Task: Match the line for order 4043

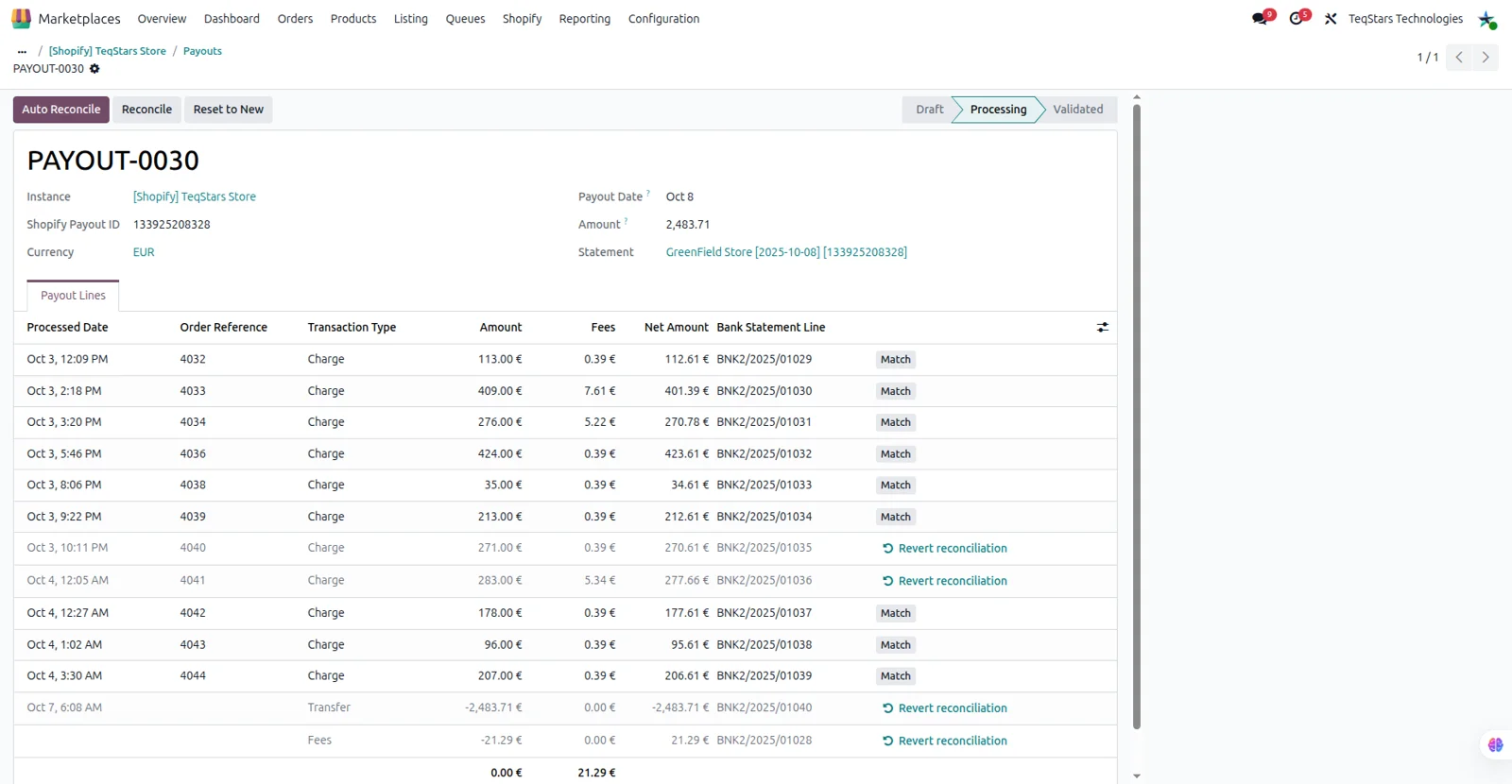Action: [x=896, y=645]
